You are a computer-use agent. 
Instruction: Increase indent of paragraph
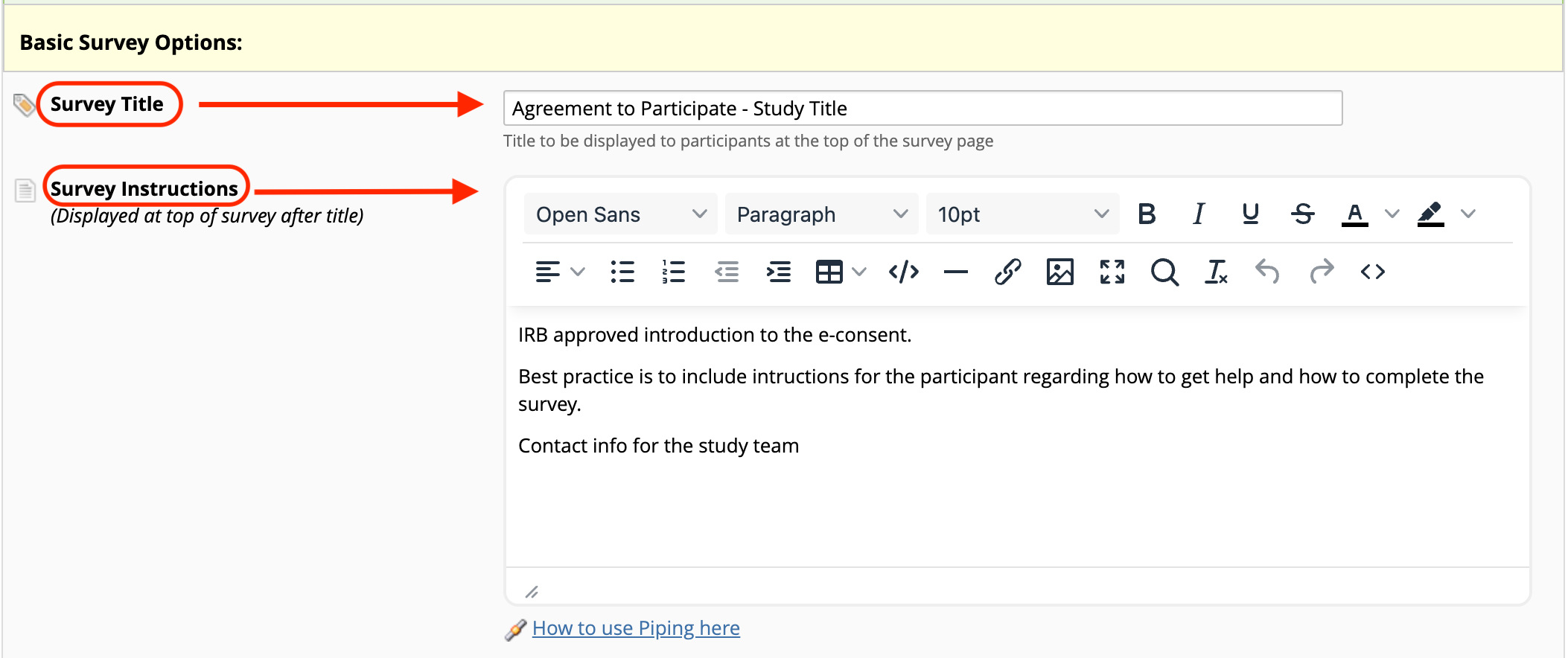pos(779,272)
